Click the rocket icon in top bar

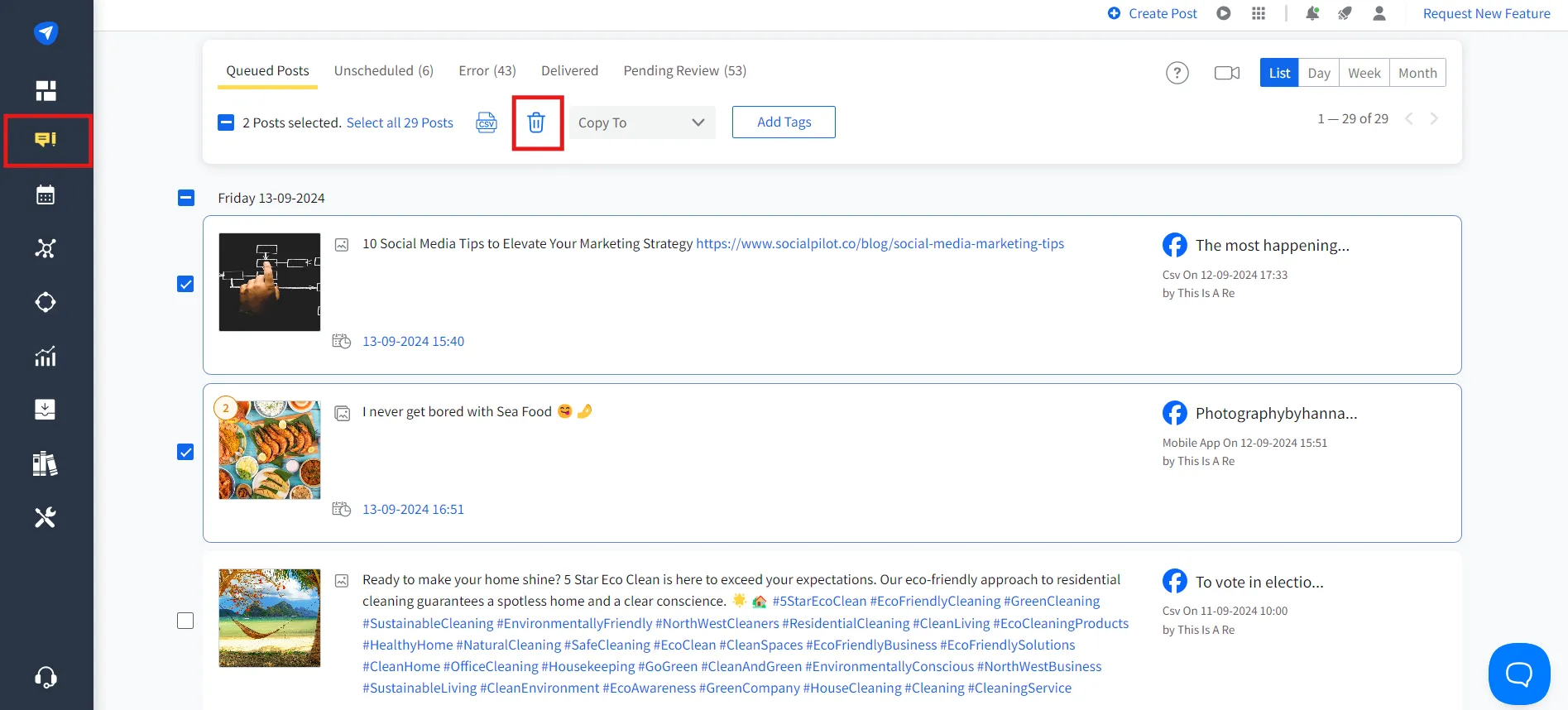click(x=1345, y=13)
